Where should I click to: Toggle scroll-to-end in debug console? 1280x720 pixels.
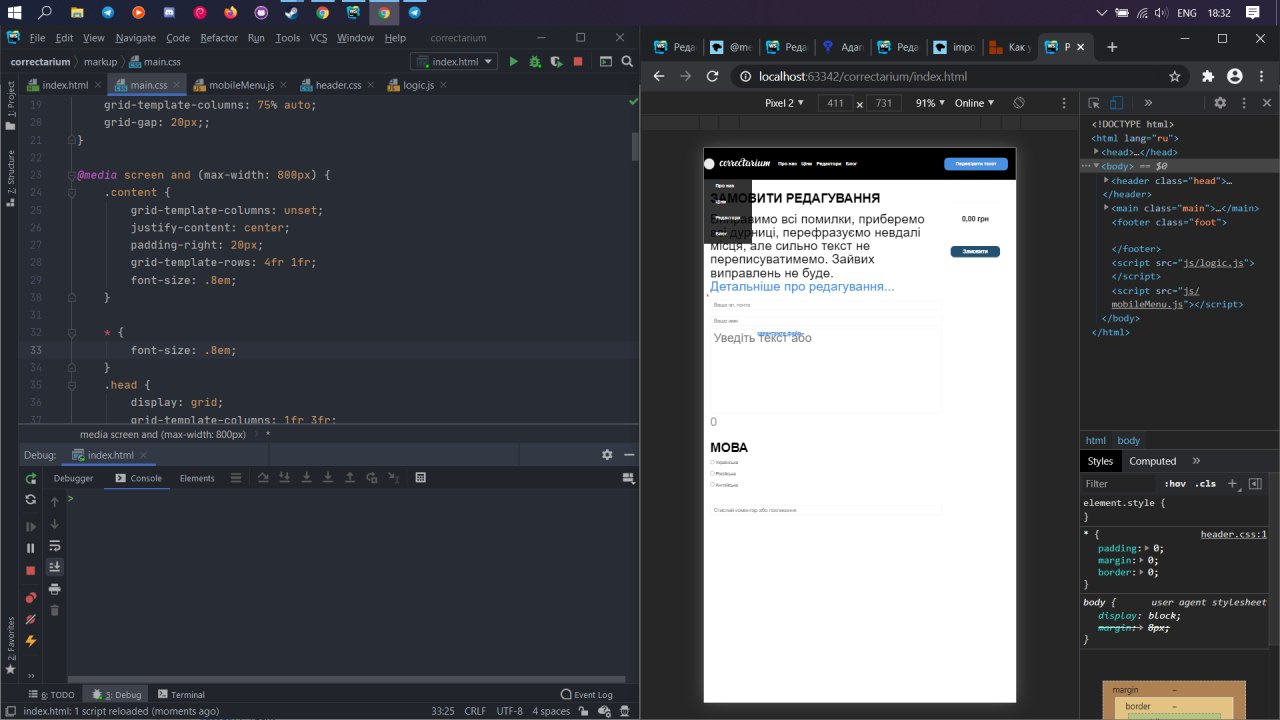[x=55, y=567]
